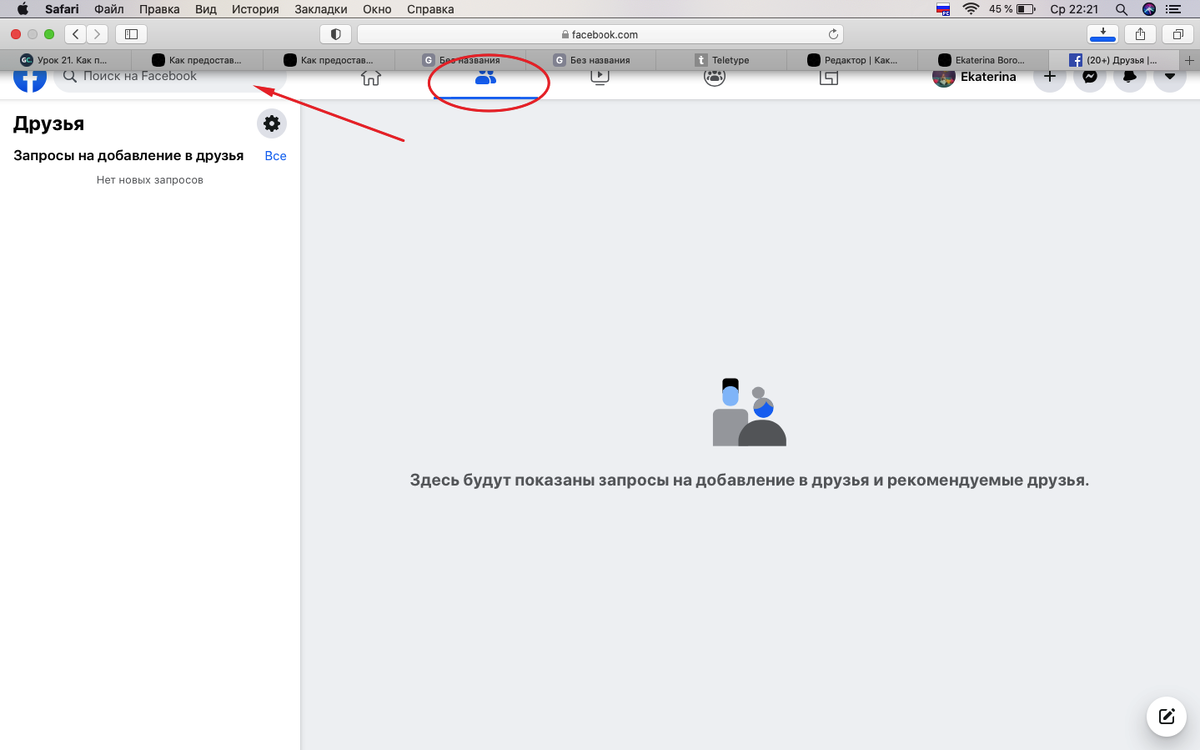Image resolution: width=1200 pixels, height=750 pixels.
Task: Click Russian input language flag
Action: click(942, 9)
